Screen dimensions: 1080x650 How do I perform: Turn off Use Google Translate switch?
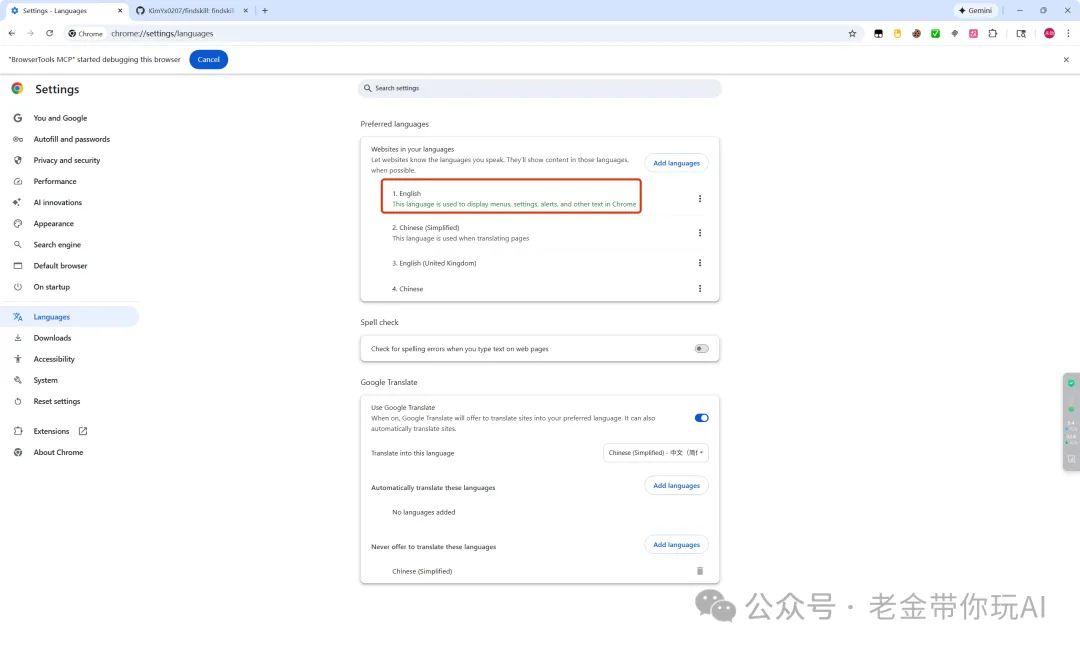(701, 418)
